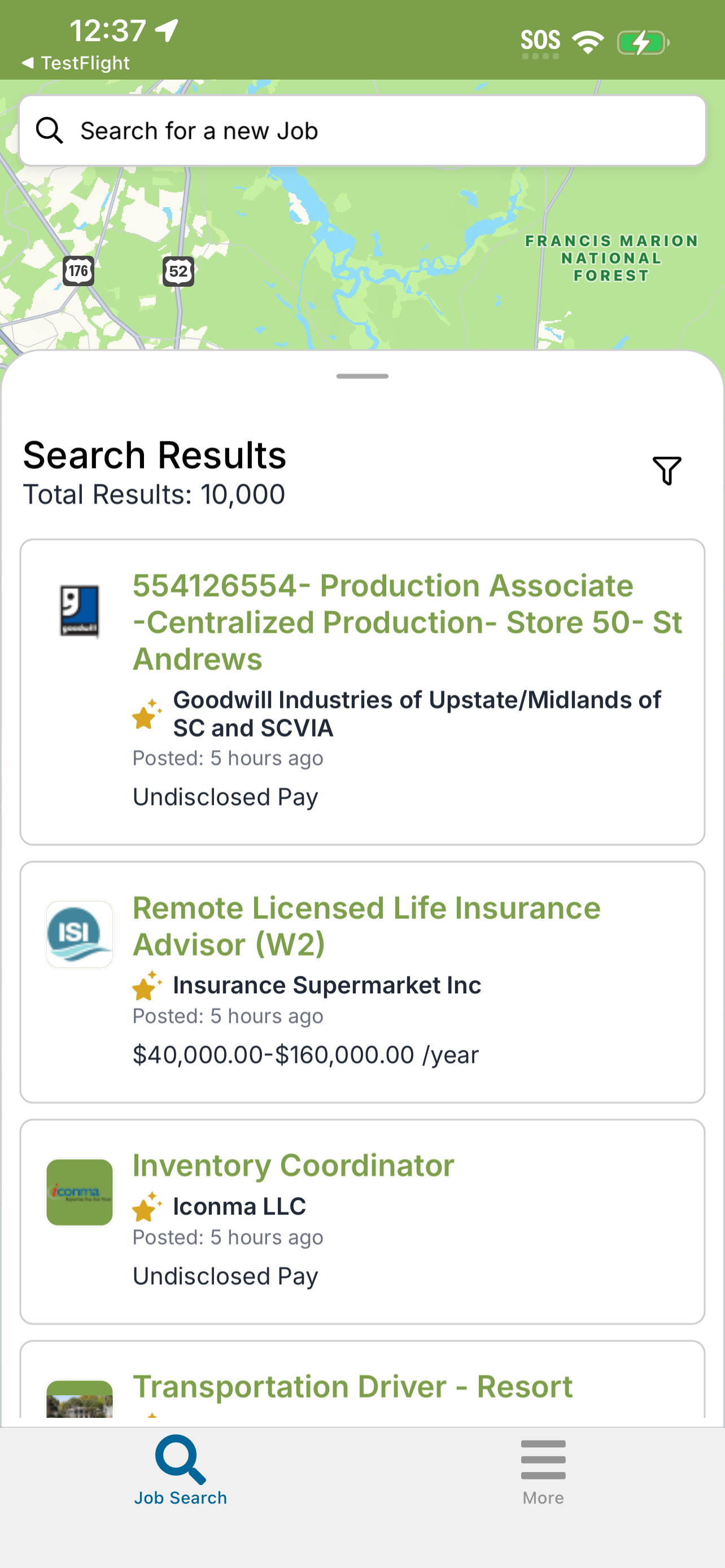Tap US Route 176 shield on map
Image resolution: width=725 pixels, height=1568 pixels.
(78, 270)
